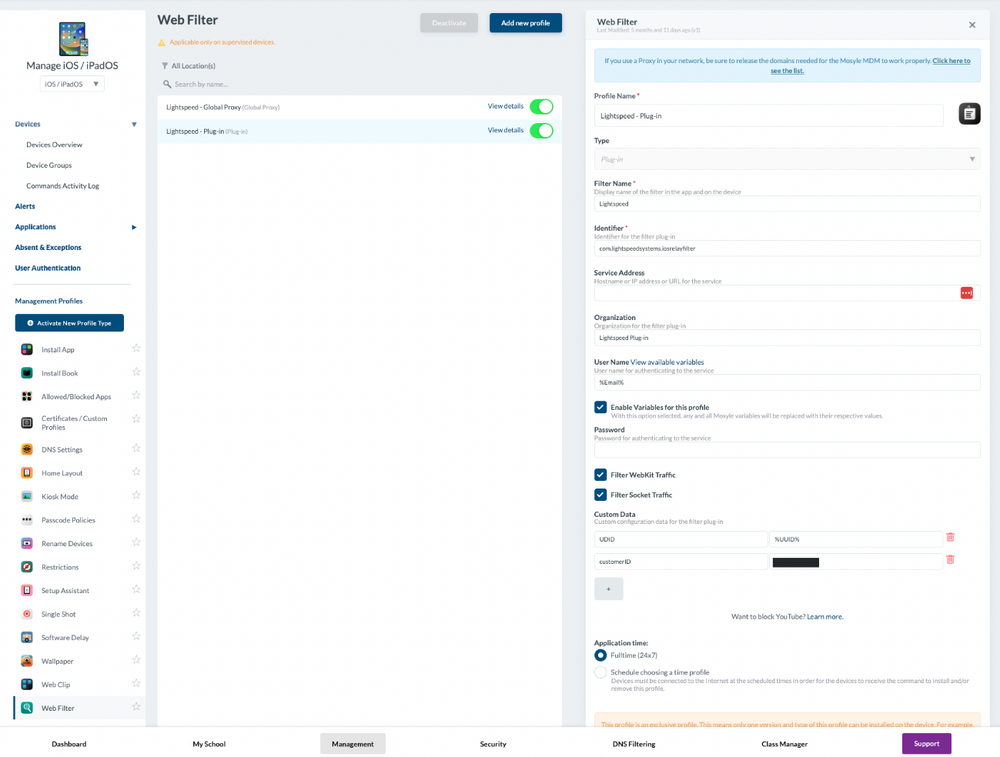Open the Software Delay profile icon
Screen dimensions: 1000x757
(27, 638)
